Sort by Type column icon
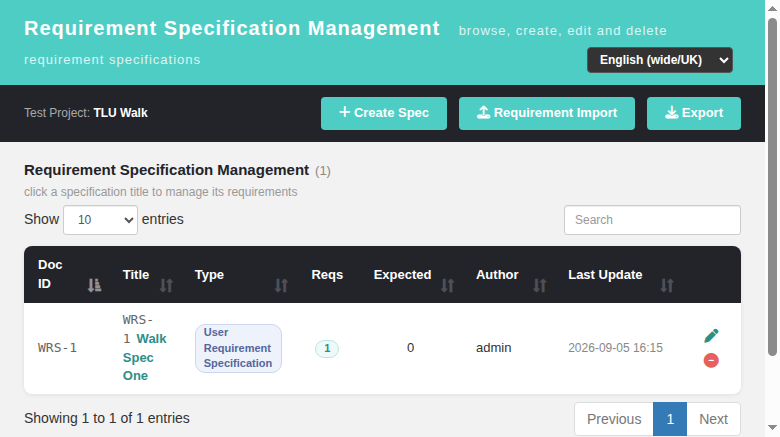The image size is (780, 437). (282, 285)
